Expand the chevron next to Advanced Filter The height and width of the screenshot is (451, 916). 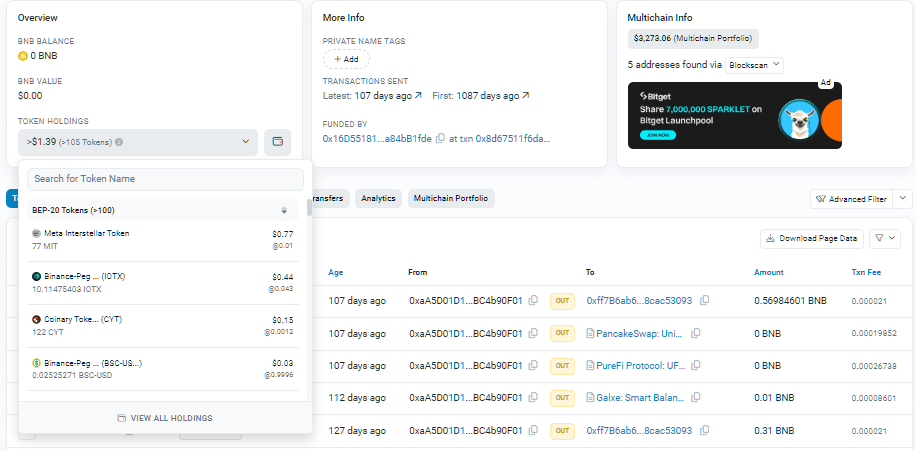(902, 199)
